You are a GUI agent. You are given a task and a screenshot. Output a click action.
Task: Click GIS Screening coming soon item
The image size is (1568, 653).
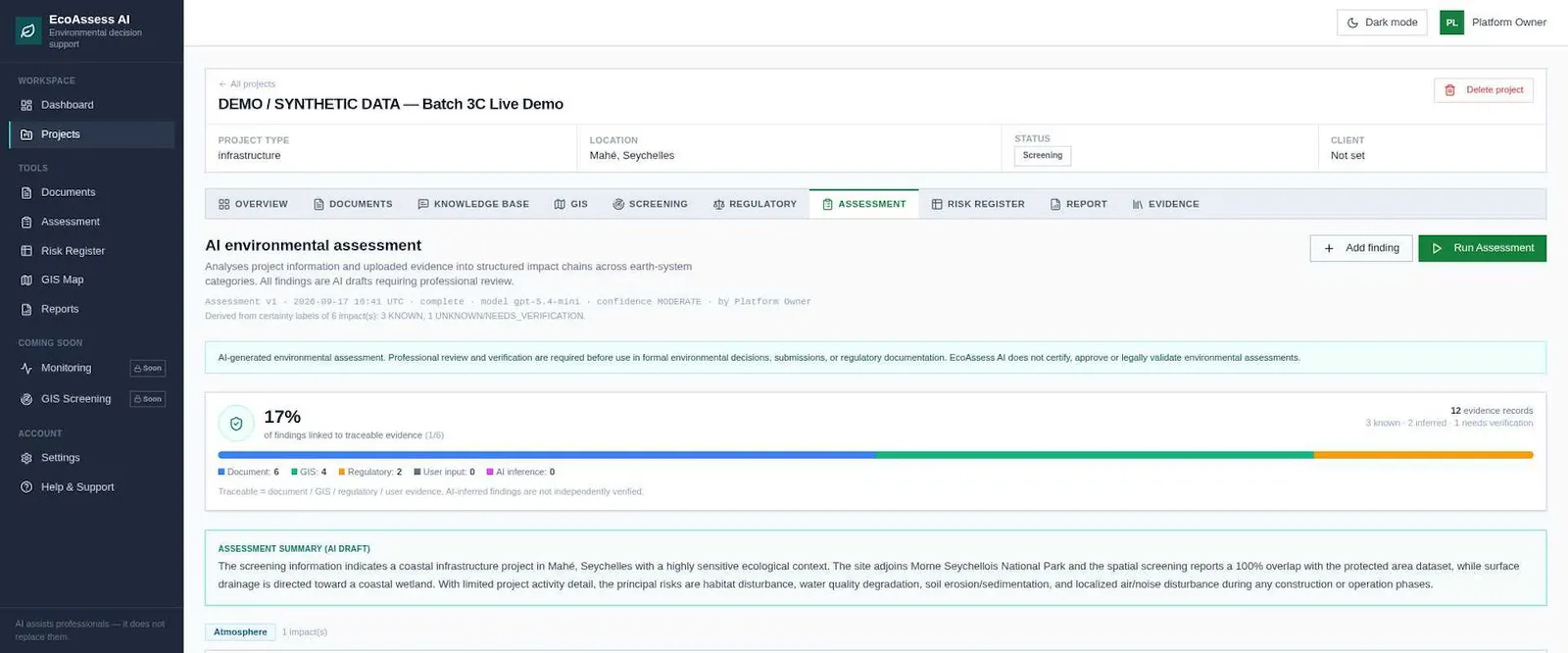click(91, 399)
